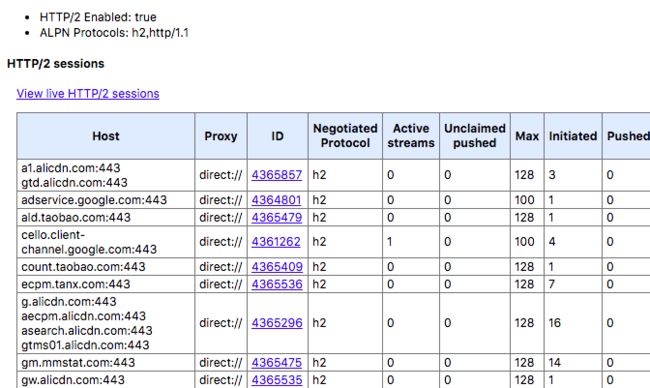Open the View live HTTP/2 sessions link

pos(88,94)
